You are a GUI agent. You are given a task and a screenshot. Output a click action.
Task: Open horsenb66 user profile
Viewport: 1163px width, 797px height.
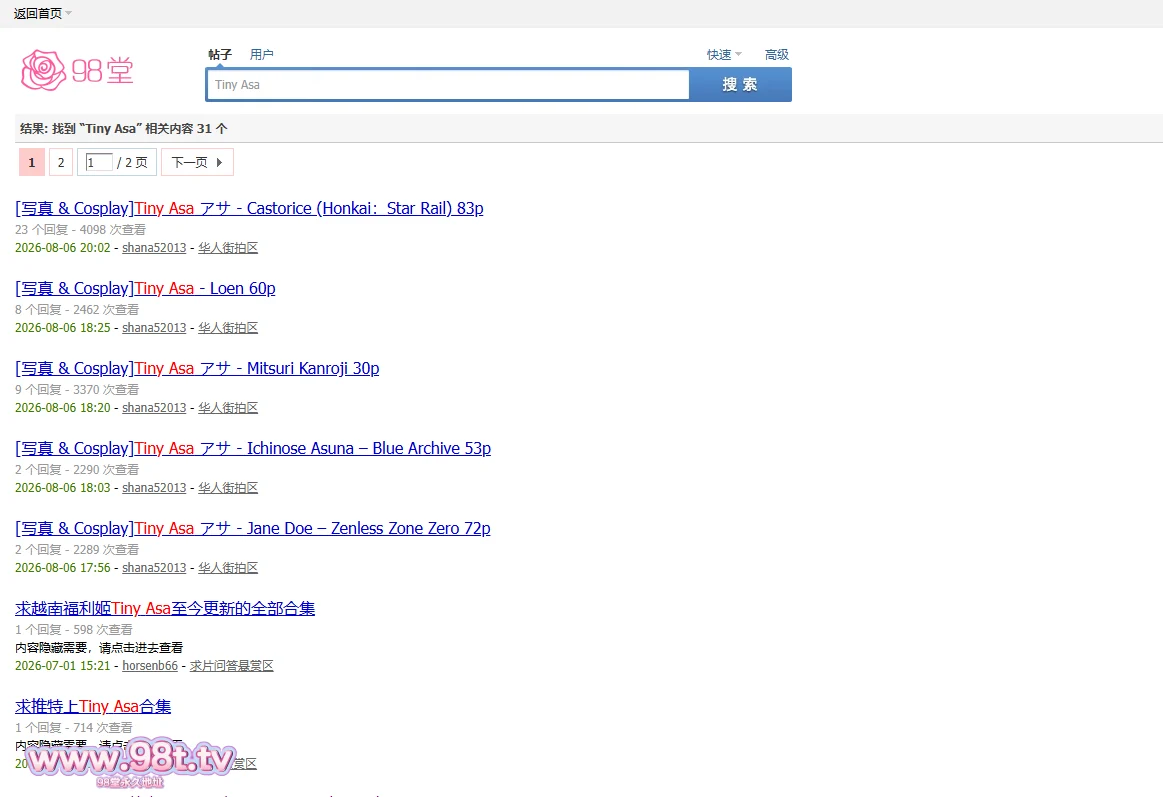coord(150,666)
